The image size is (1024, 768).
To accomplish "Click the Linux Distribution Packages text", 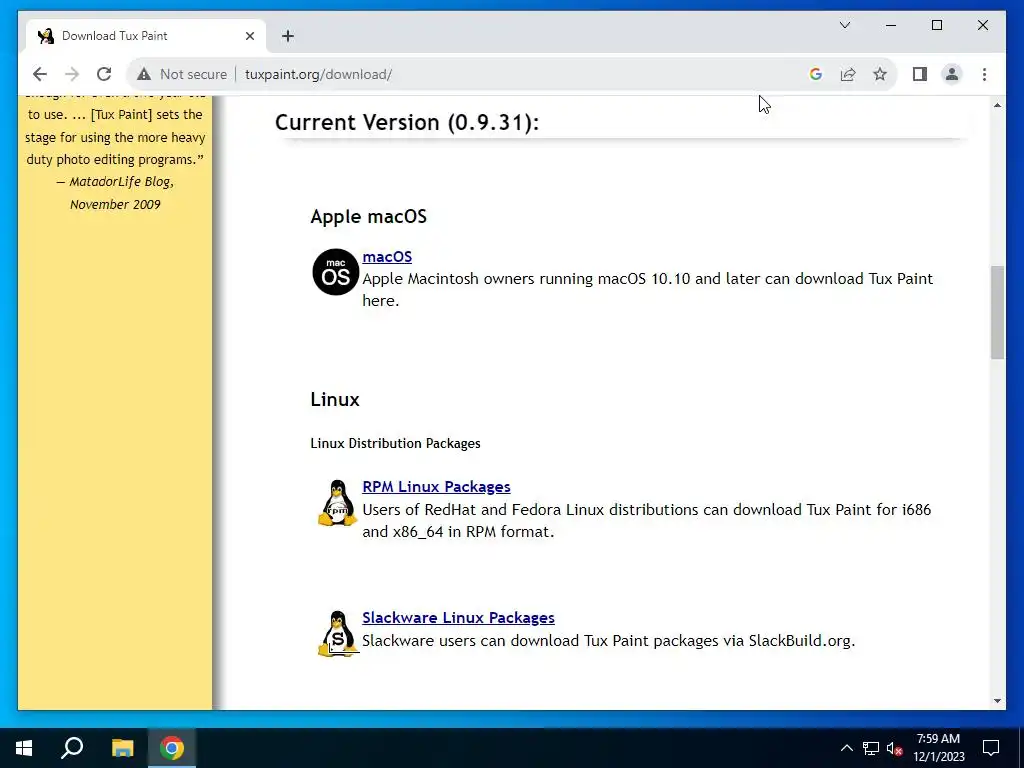I will (395, 443).
